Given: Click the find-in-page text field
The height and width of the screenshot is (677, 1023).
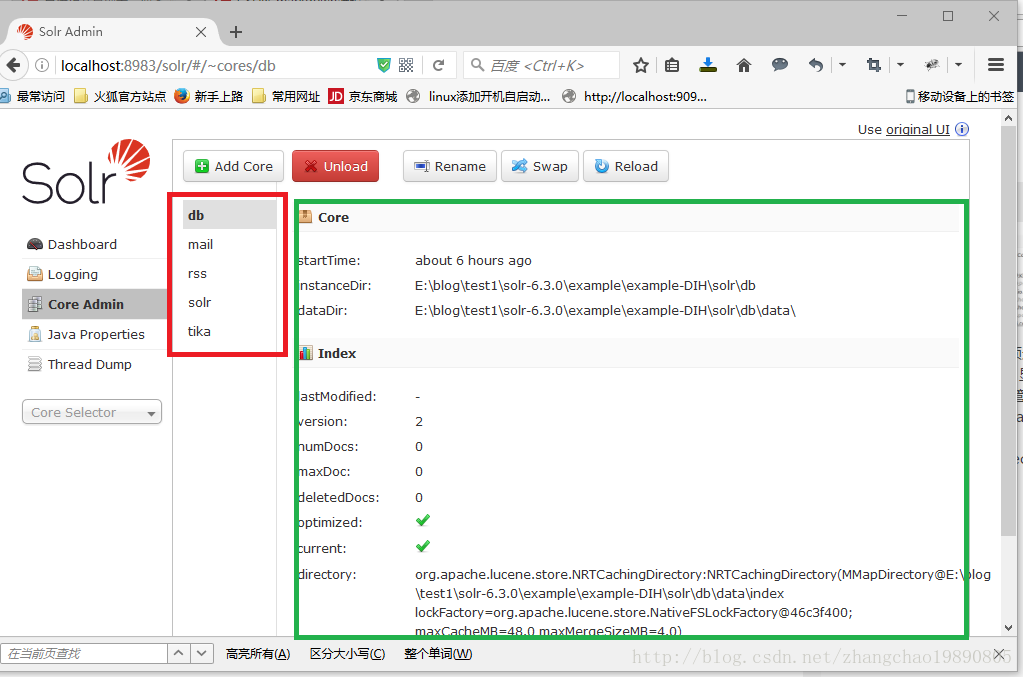Looking at the screenshot, I should click(x=84, y=654).
